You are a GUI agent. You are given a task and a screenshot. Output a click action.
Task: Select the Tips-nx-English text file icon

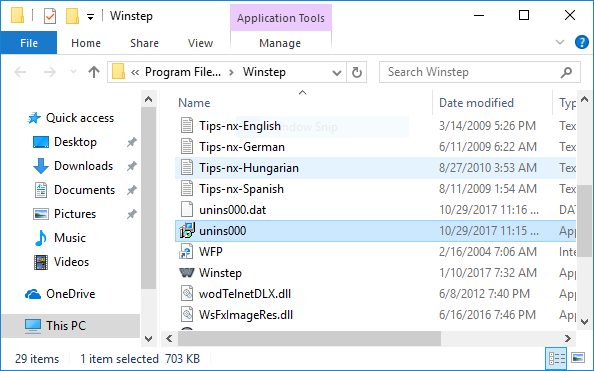click(187, 125)
